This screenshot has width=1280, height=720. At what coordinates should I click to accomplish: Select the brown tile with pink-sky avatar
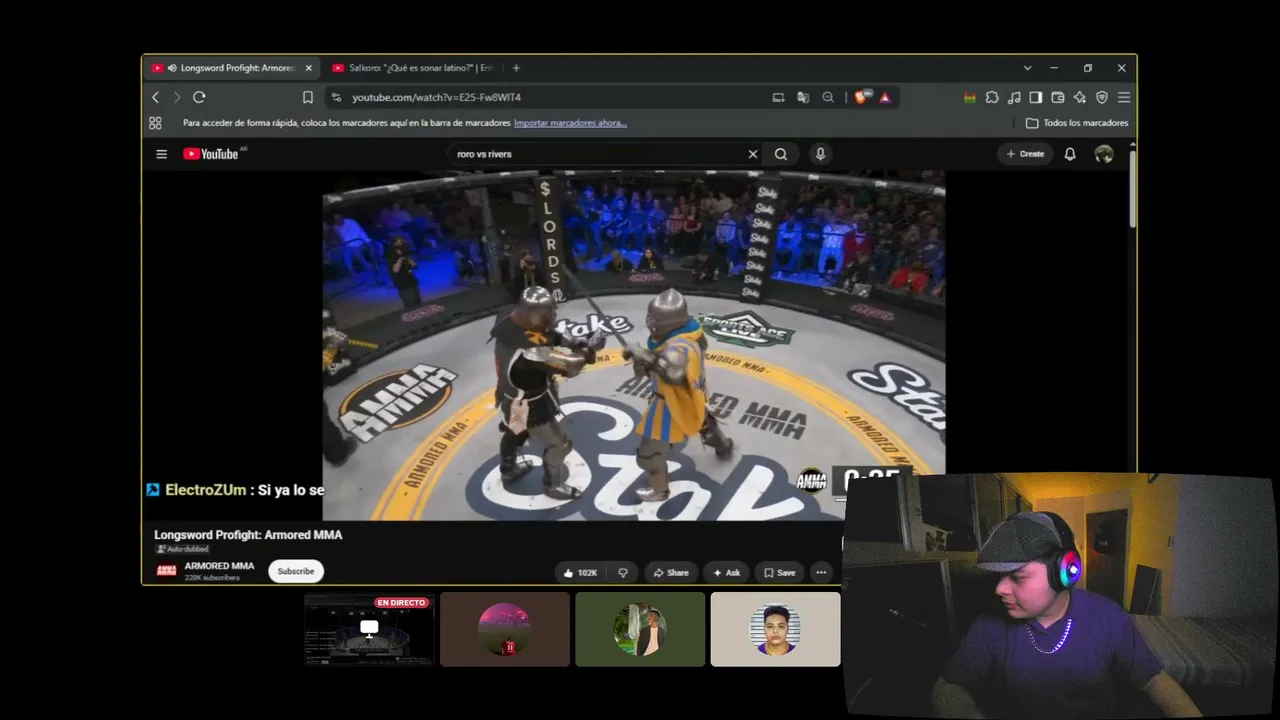[x=505, y=629]
